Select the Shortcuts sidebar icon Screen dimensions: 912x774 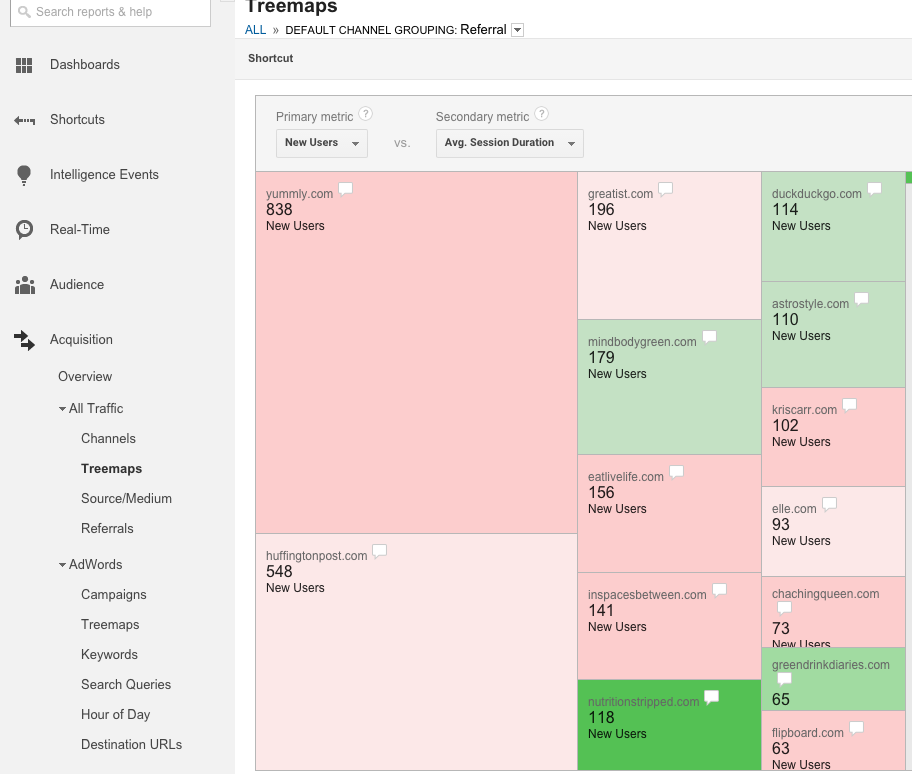[24, 119]
